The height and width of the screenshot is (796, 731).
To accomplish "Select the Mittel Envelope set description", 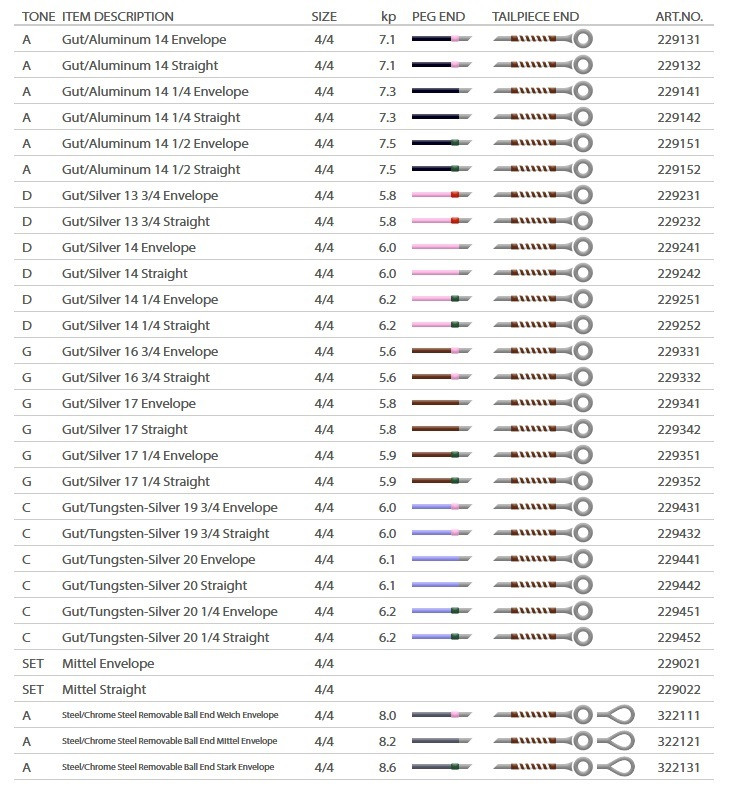I will pyautogui.click(x=108, y=664).
